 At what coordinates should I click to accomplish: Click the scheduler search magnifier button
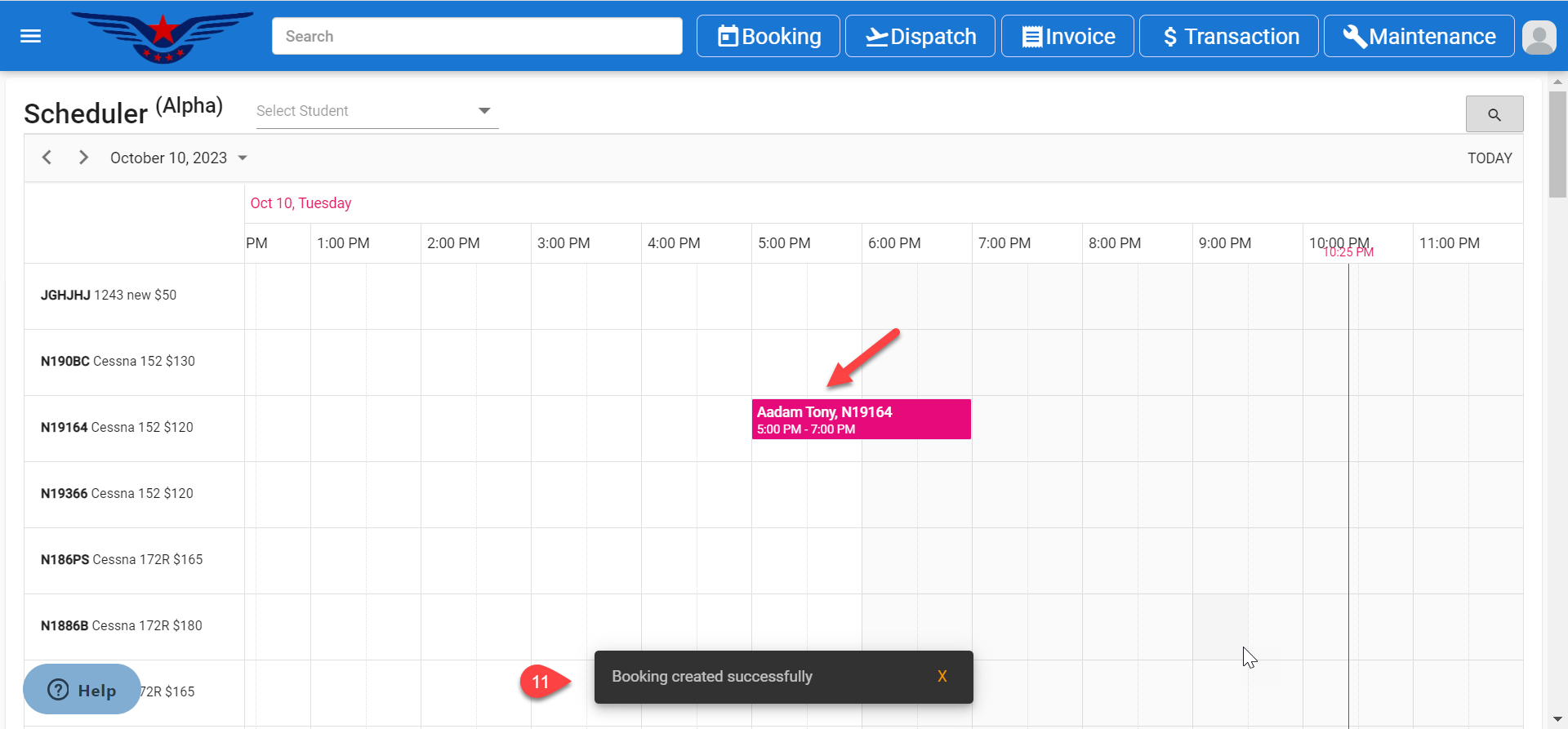(1494, 114)
